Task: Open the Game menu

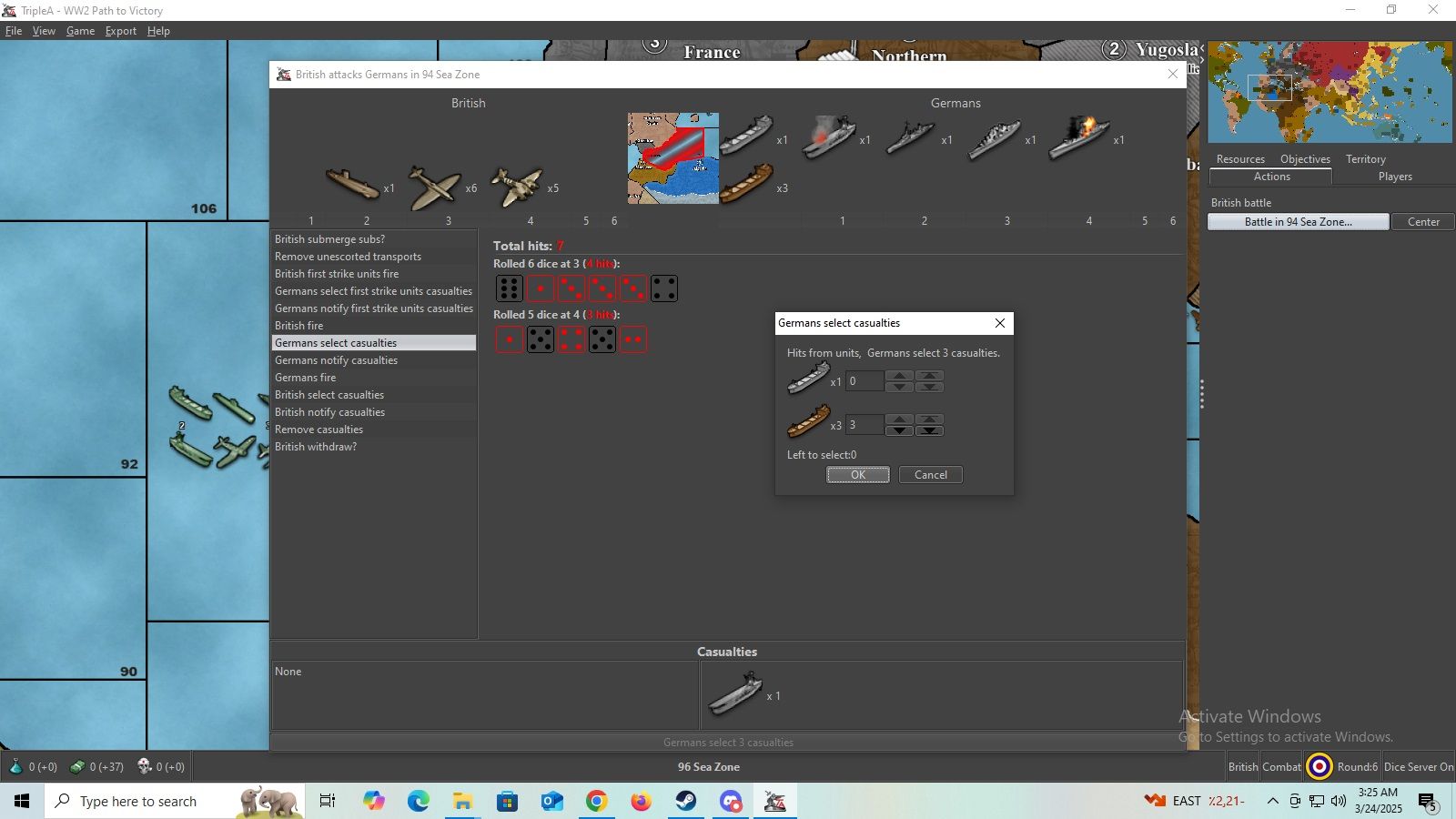Action: pos(80,31)
